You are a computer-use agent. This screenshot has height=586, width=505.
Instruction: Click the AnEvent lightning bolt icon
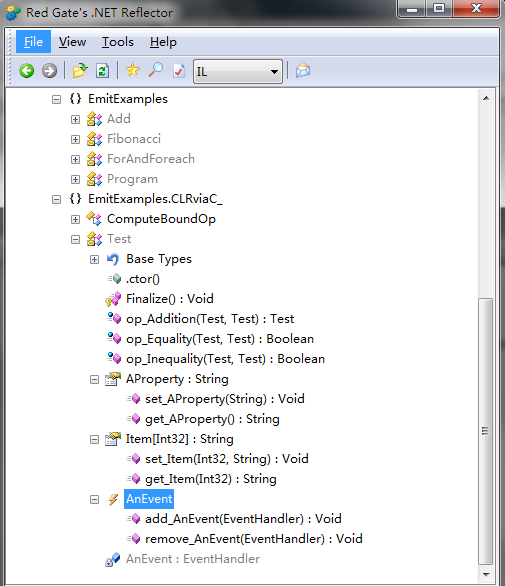(x=113, y=499)
